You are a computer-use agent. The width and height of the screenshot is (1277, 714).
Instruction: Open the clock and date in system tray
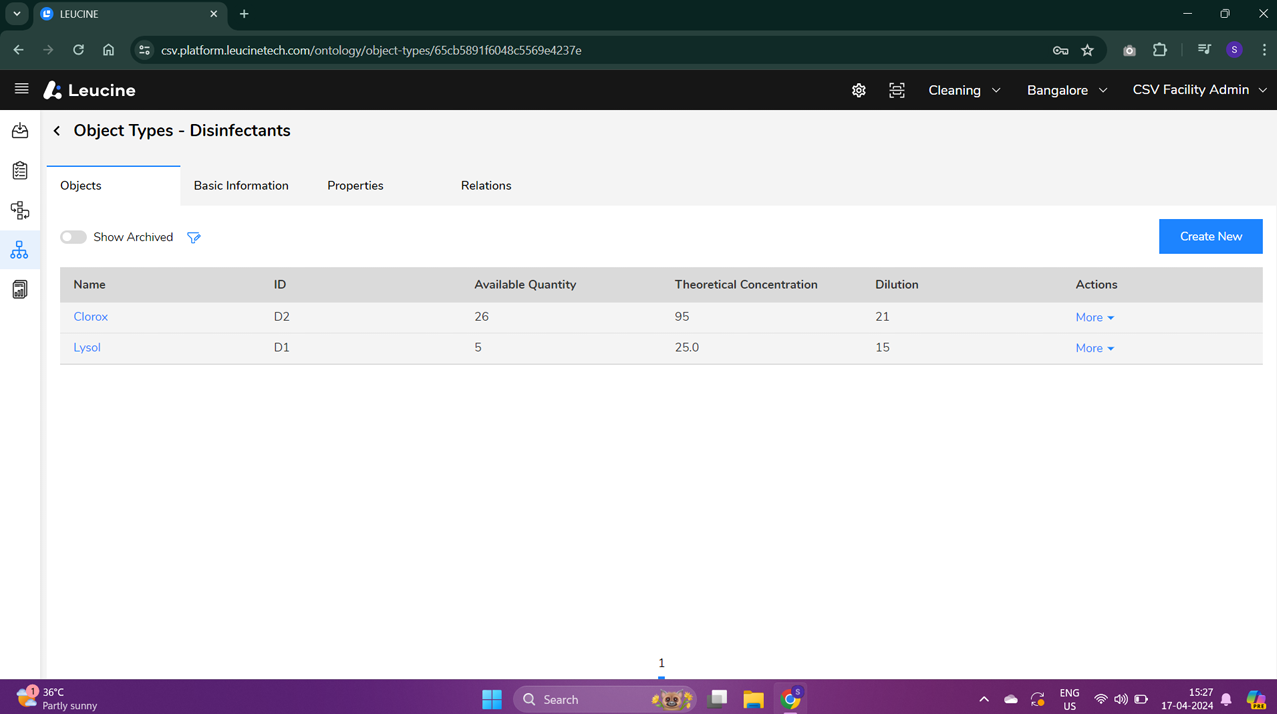[x=1187, y=699]
